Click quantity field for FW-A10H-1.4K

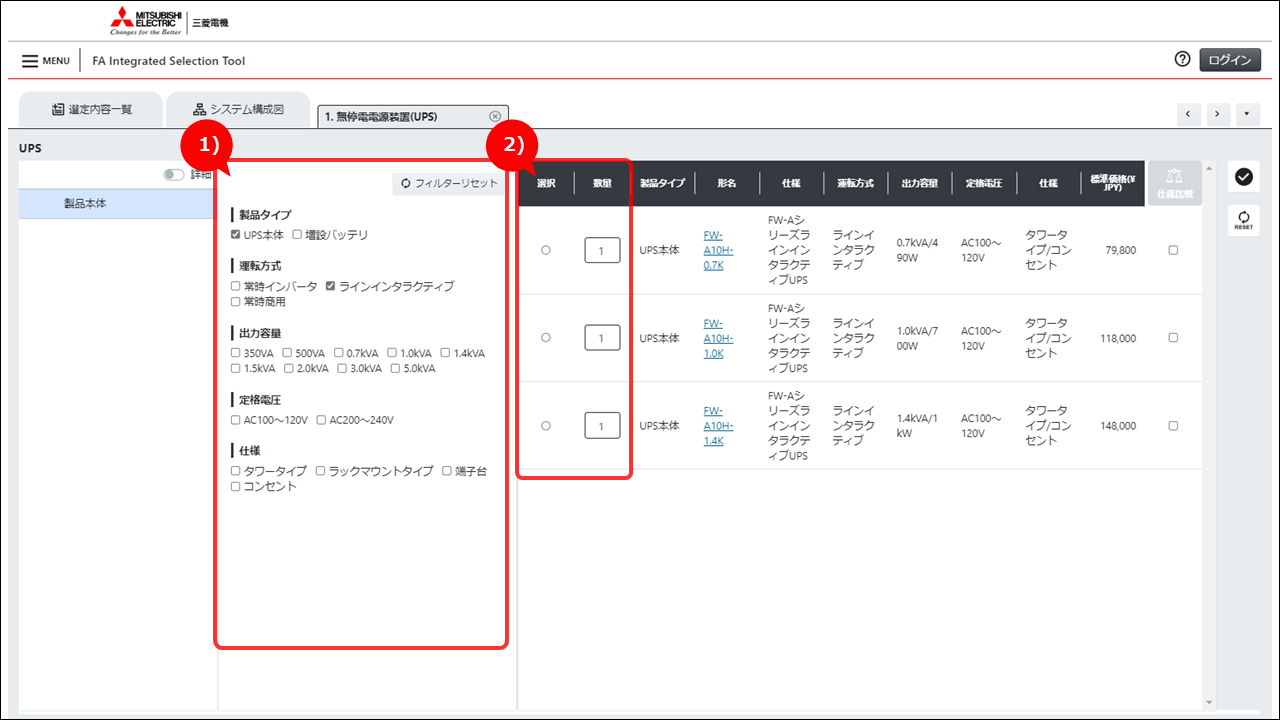click(x=602, y=426)
